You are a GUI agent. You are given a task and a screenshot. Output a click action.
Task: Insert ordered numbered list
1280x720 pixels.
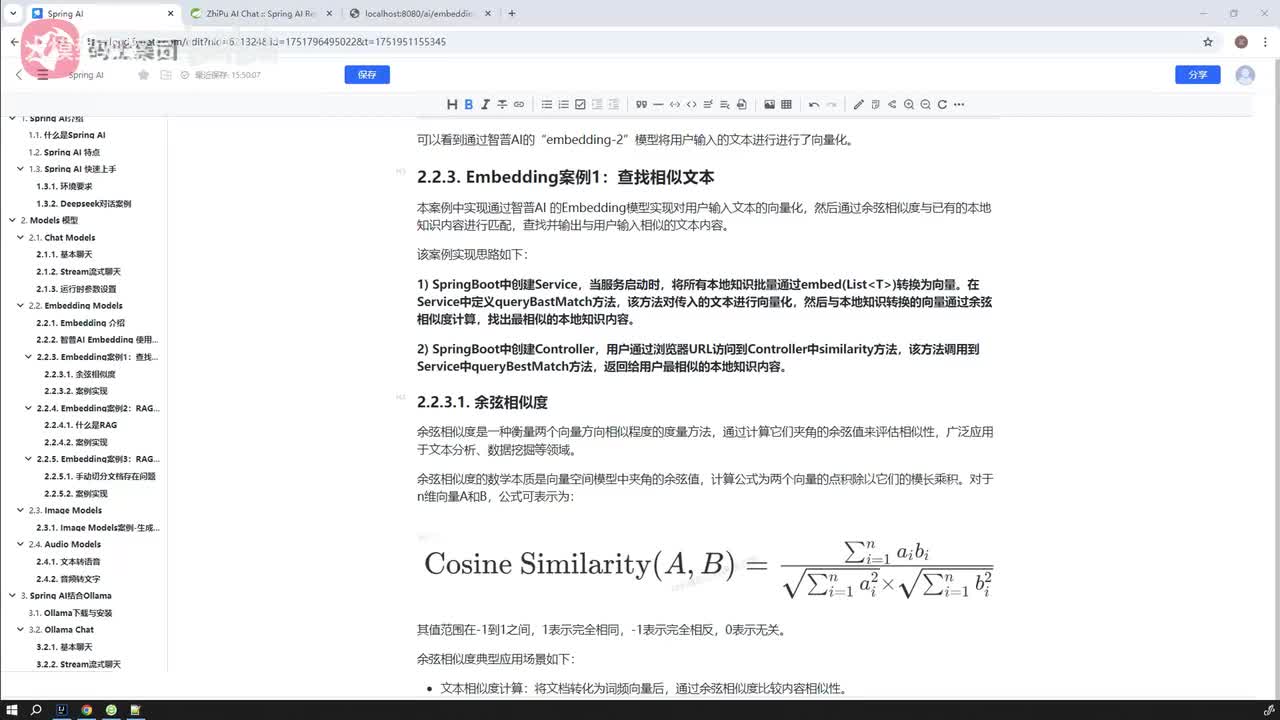point(563,104)
